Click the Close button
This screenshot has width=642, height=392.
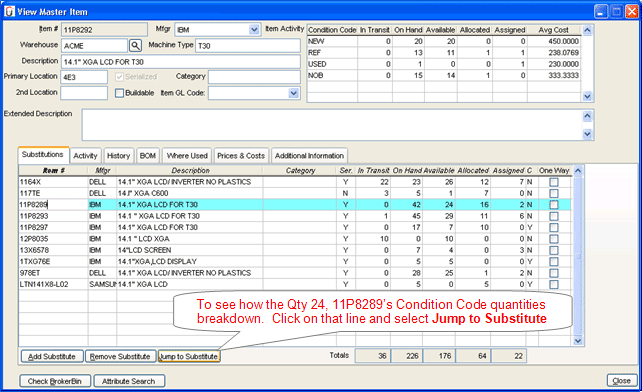622,381
